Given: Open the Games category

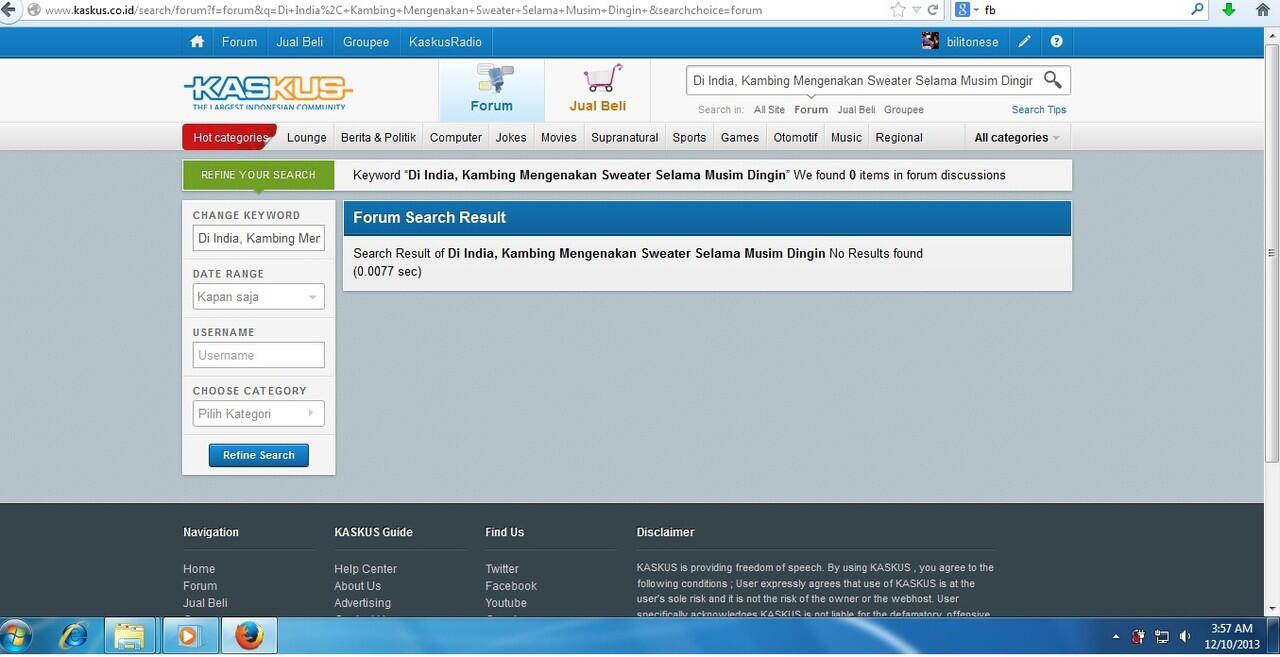Looking at the screenshot, I should 740,138.
